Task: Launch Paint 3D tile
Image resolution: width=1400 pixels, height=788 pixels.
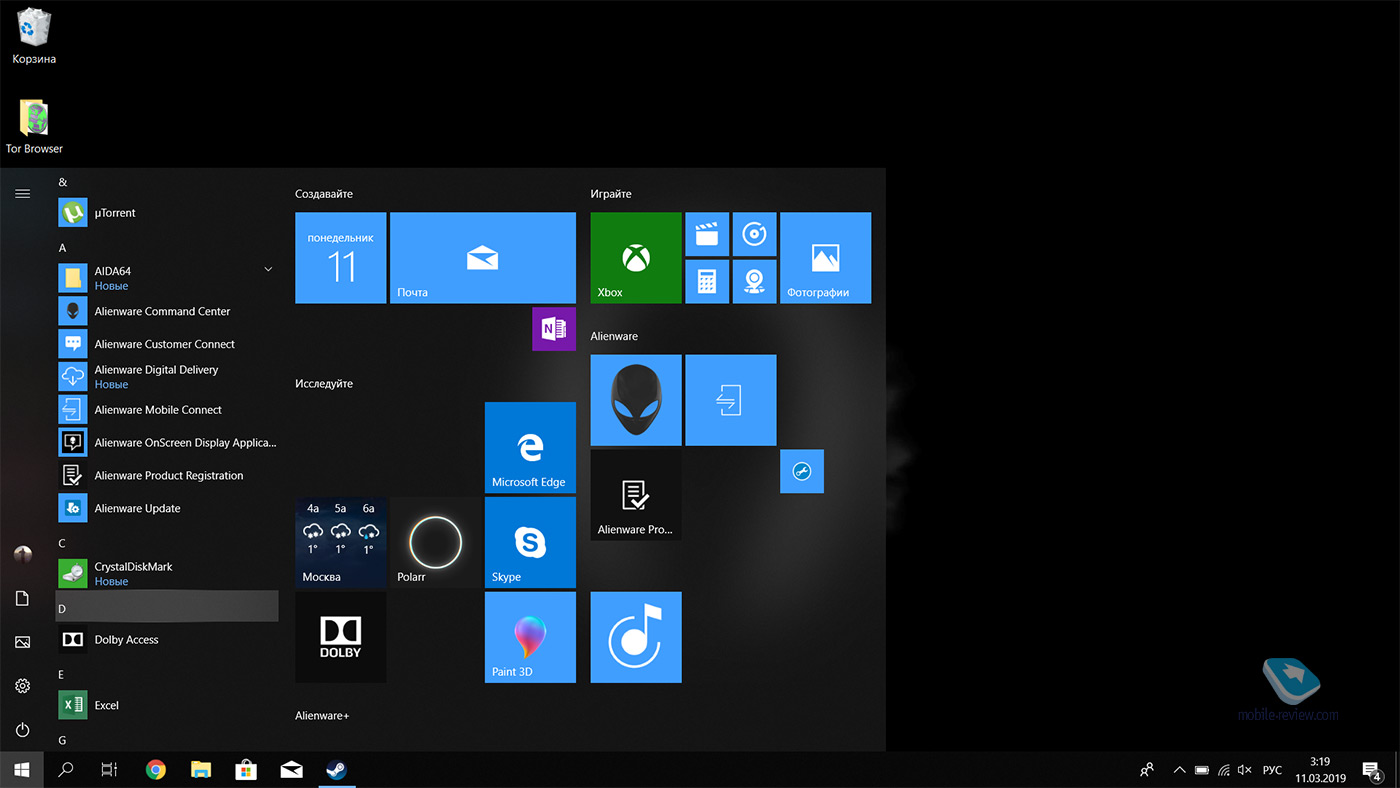Action: coord(530,638)
